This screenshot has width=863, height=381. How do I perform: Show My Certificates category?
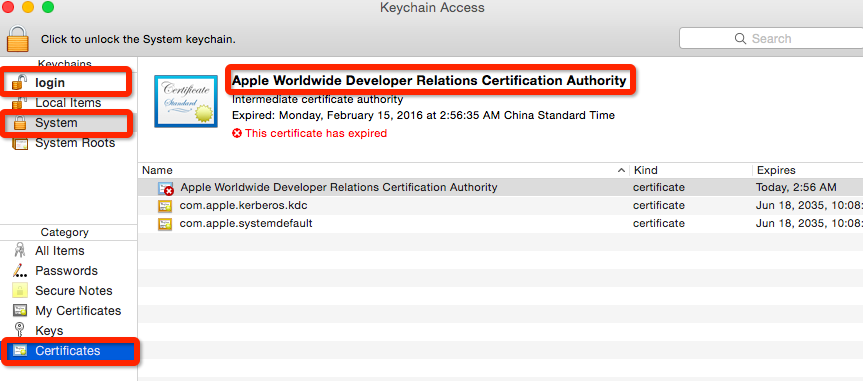point(78,311)
